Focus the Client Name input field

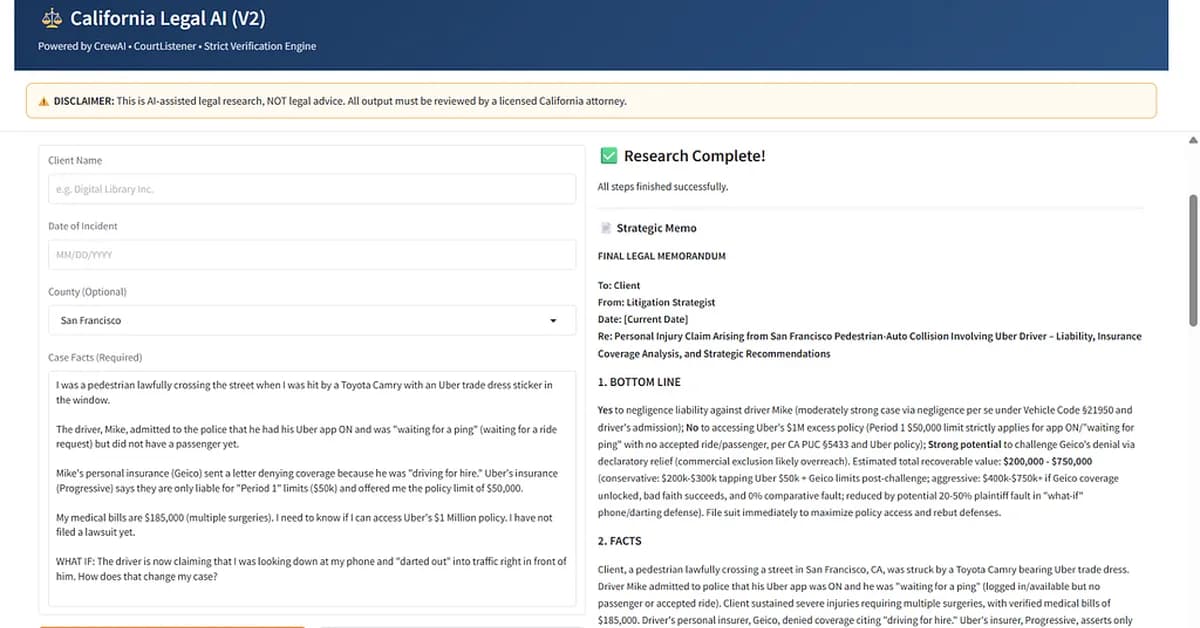311,189
